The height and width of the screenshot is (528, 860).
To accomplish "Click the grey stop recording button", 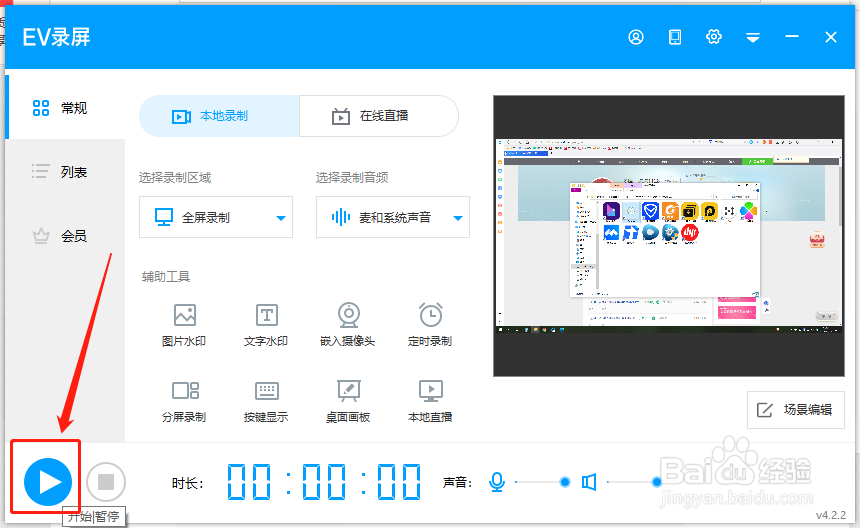I will coord(106,482).
